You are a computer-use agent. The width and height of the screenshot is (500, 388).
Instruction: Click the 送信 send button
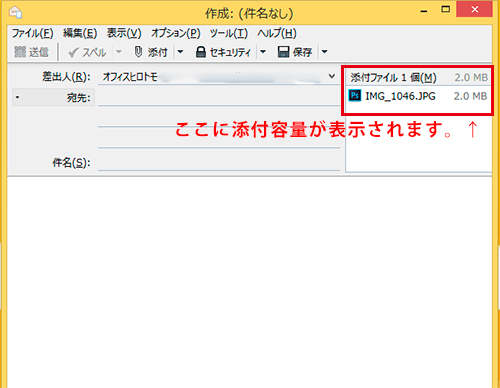coord(31,52)
